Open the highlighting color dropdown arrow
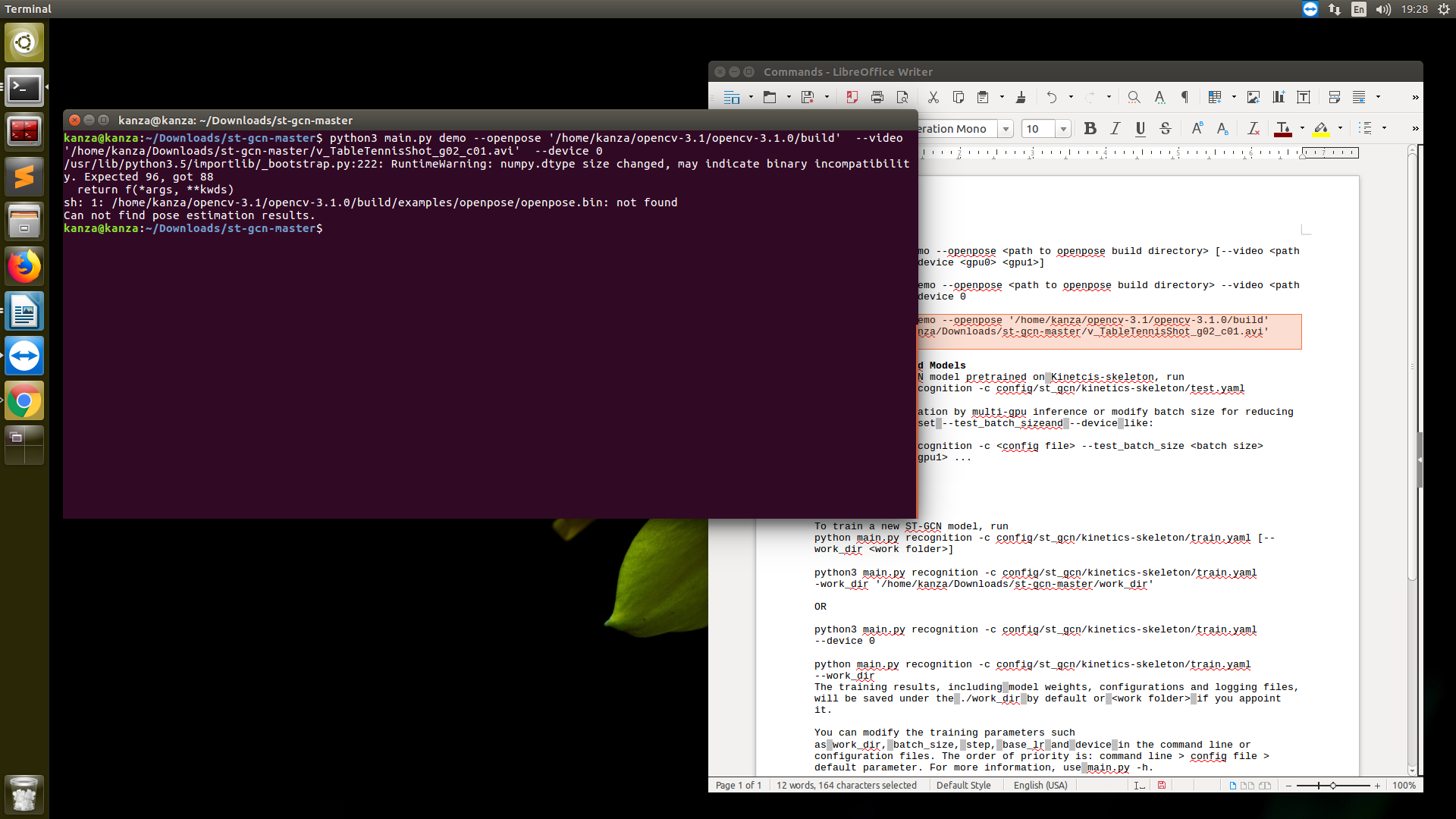1456x819 pixels. [1338, 129]
